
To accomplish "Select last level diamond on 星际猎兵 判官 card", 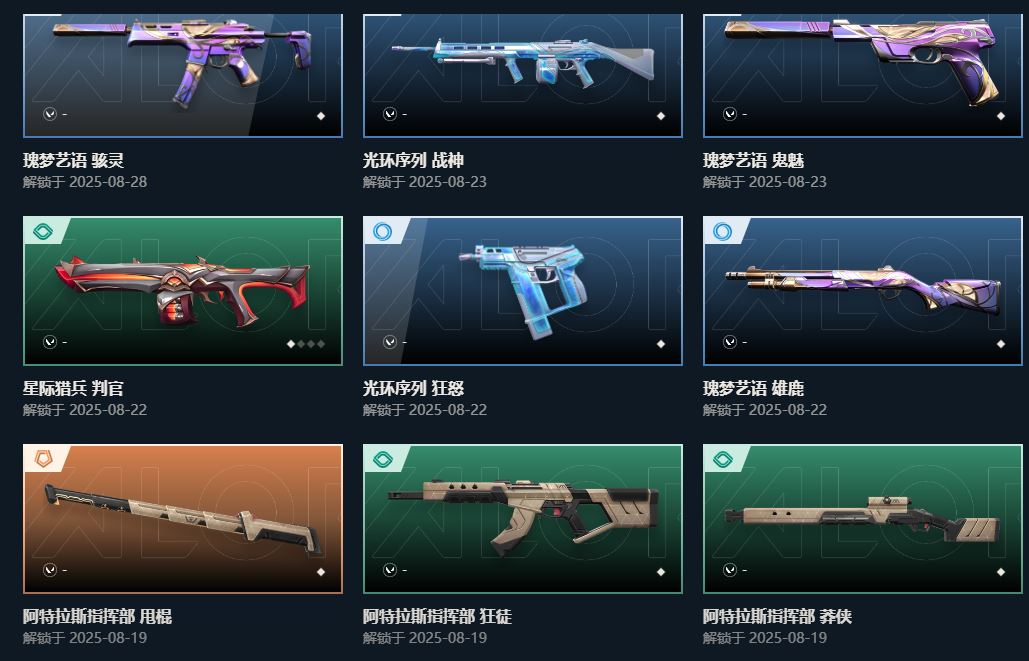I will point(321,343).
